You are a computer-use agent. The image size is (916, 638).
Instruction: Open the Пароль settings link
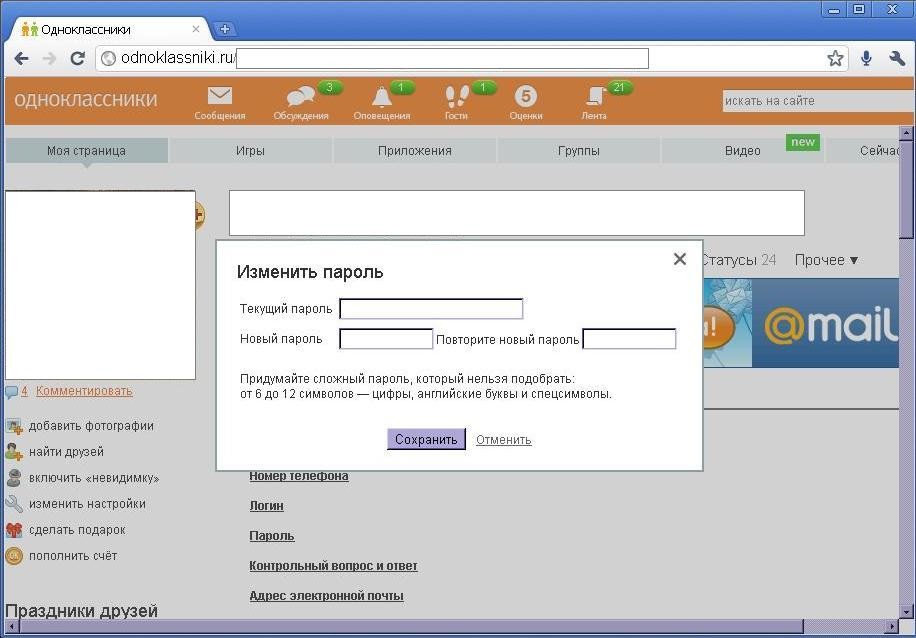click(x=272, y=536)
